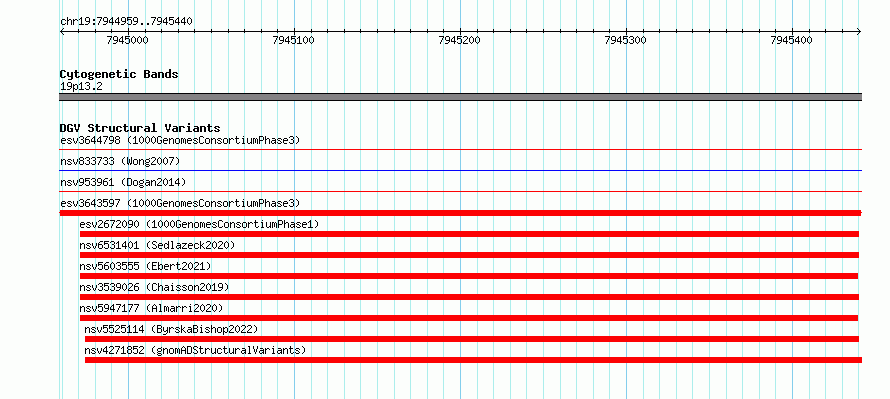Open nsv5947177 (Almarri2020) variant label

coord(152,308)
